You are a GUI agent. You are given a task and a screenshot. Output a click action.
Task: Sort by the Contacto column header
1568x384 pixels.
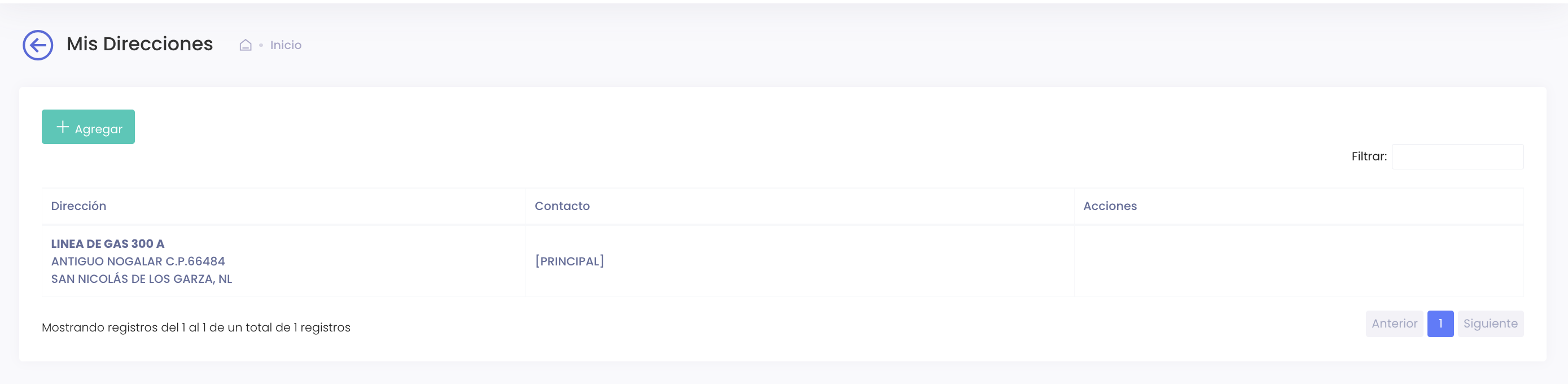pyautogui.click(x=562, y=206)
